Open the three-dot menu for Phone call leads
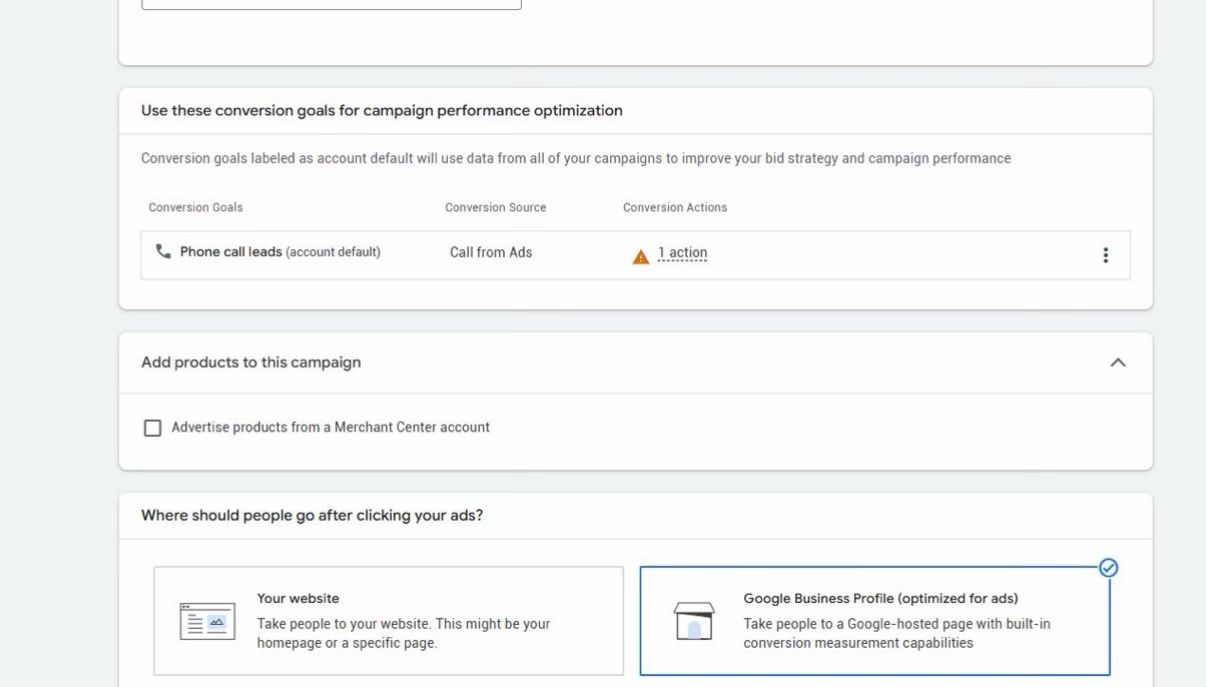 click(x=1105, y=255)
